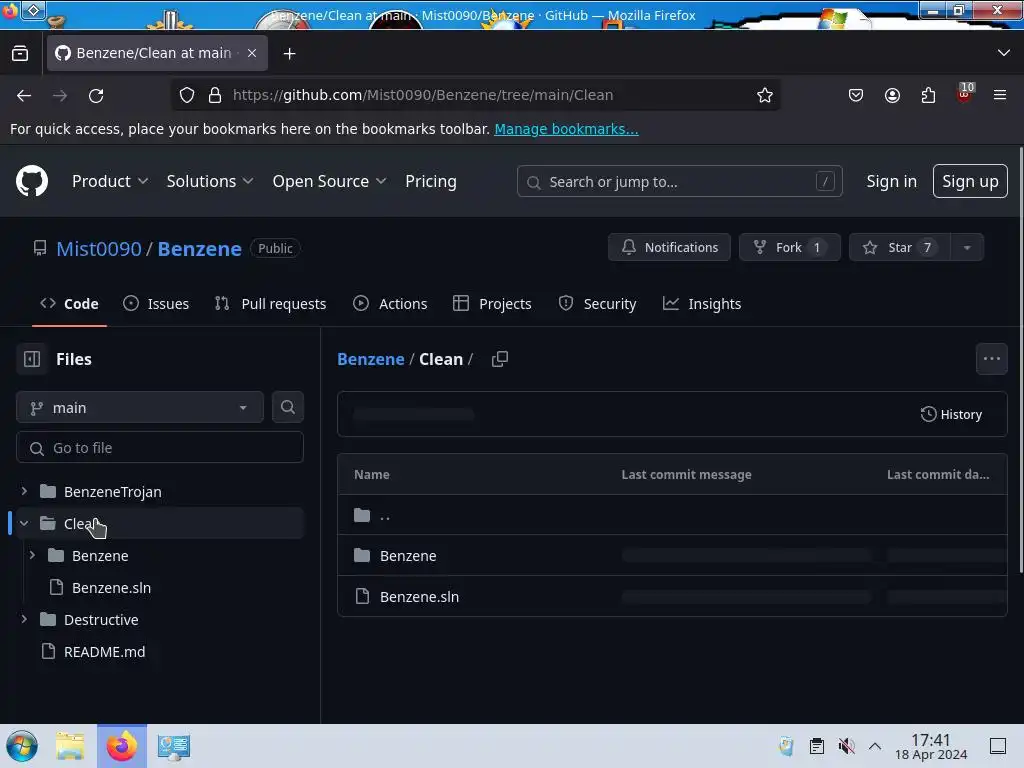1024x768 pixels.
Task: Fork the Benzene repository
Action: 790,248
